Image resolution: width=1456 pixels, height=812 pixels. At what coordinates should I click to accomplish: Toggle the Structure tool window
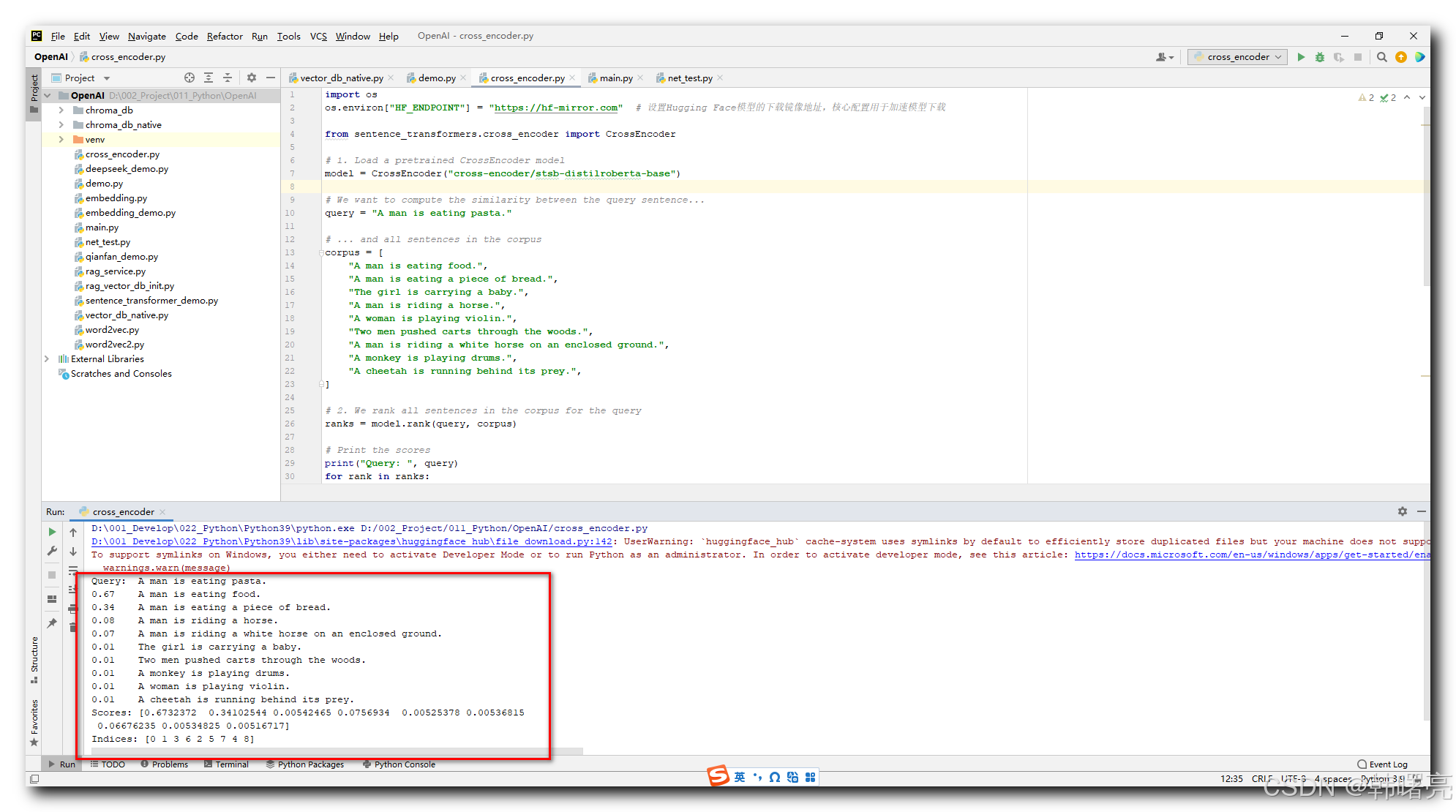(34, 658)
